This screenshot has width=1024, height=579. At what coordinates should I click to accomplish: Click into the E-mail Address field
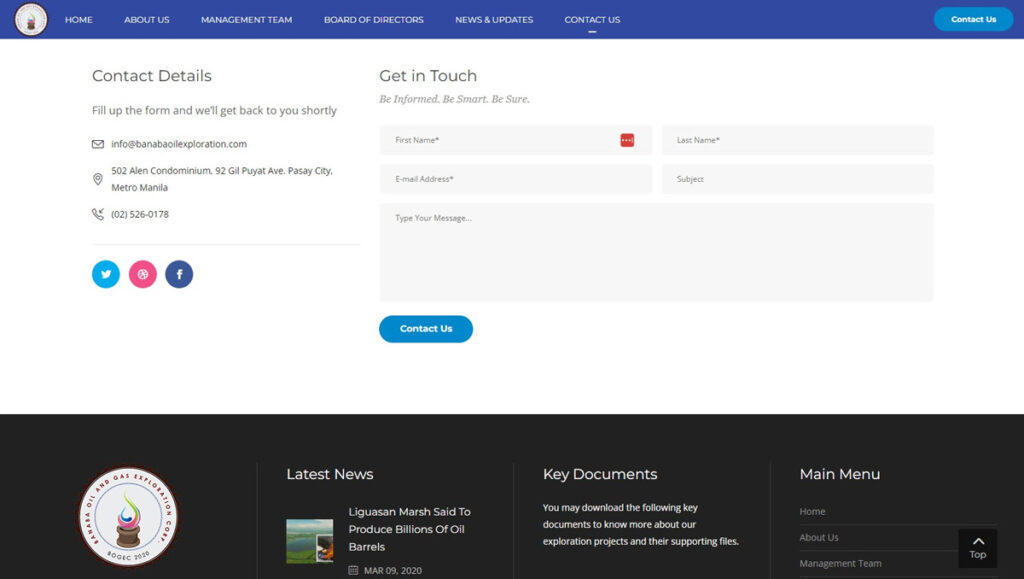515,179
